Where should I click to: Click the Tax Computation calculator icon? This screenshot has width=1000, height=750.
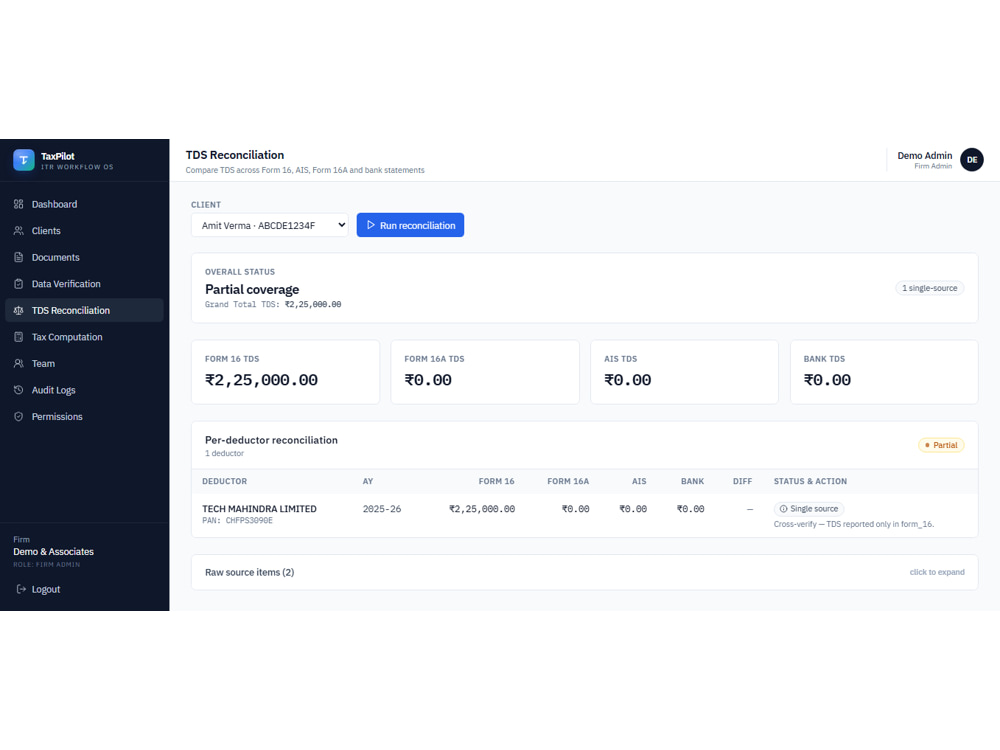(x=18, y=337)
